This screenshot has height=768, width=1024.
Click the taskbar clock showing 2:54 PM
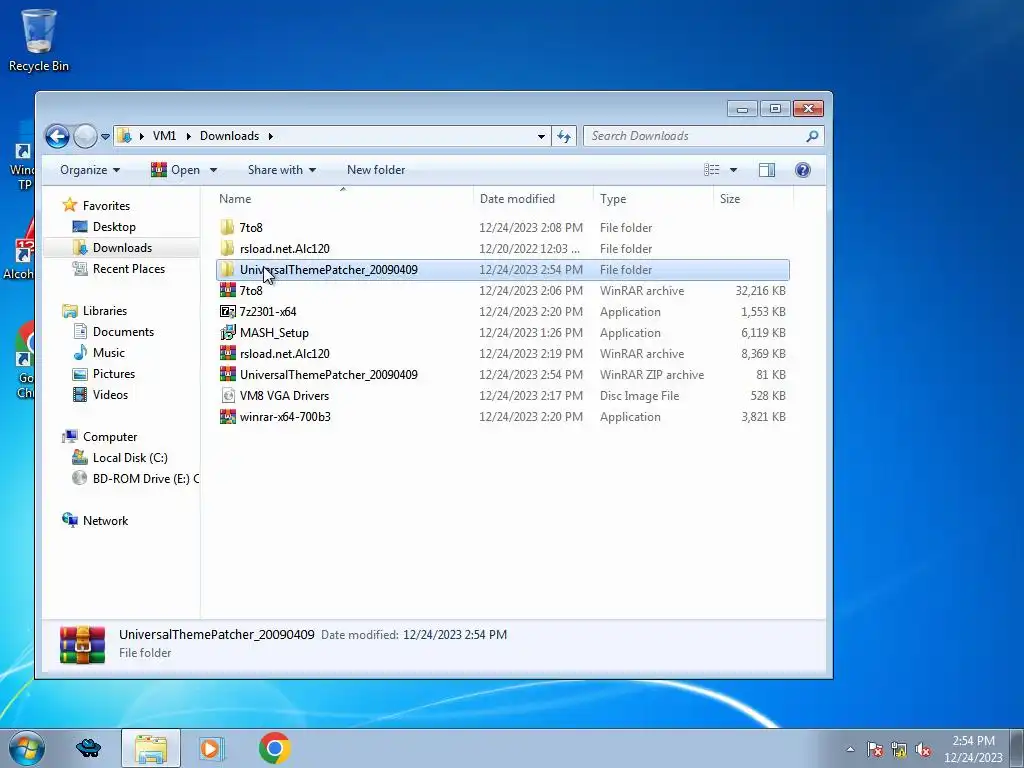[x=973, y=749]
